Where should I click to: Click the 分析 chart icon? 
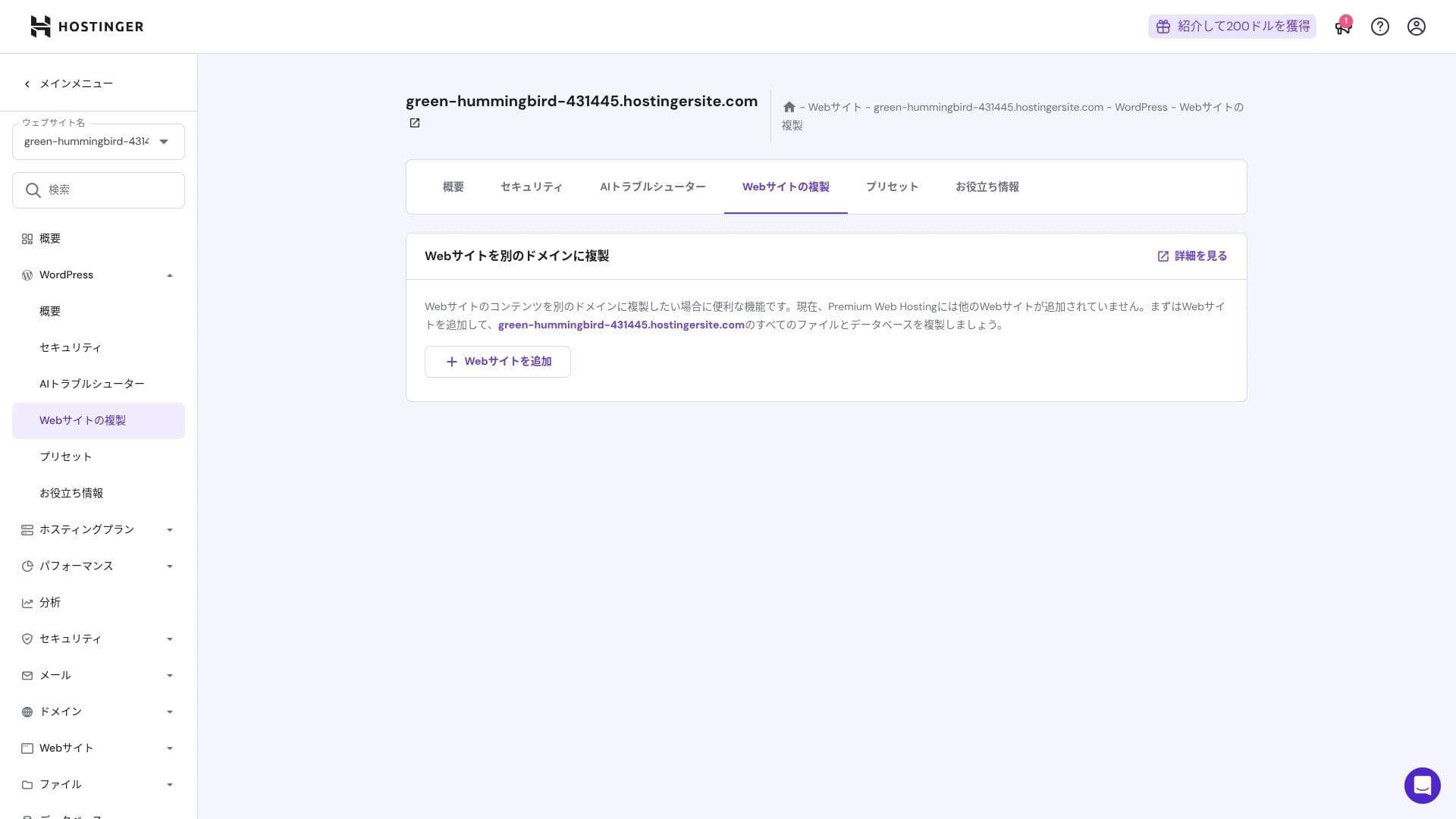click(x=27, y=603)
